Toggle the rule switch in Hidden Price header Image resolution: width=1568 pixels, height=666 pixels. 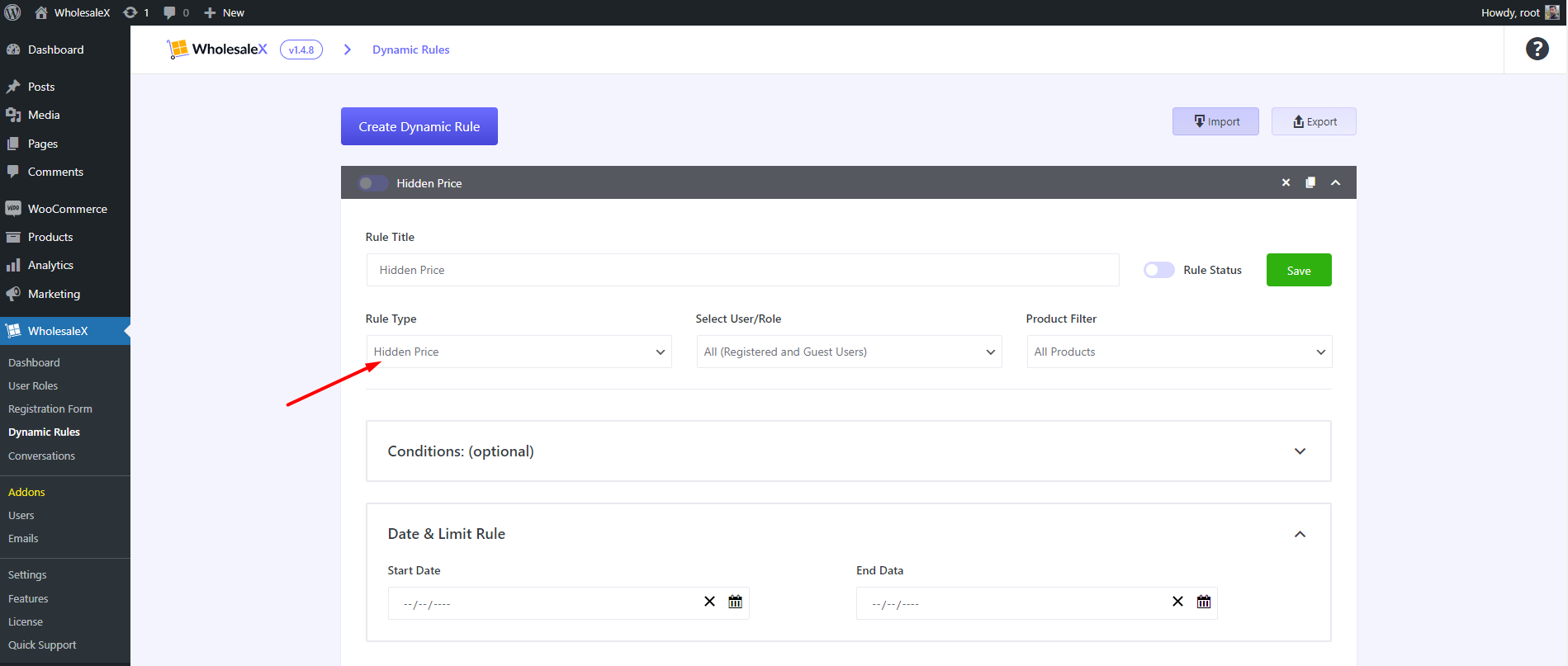point(373,183)
